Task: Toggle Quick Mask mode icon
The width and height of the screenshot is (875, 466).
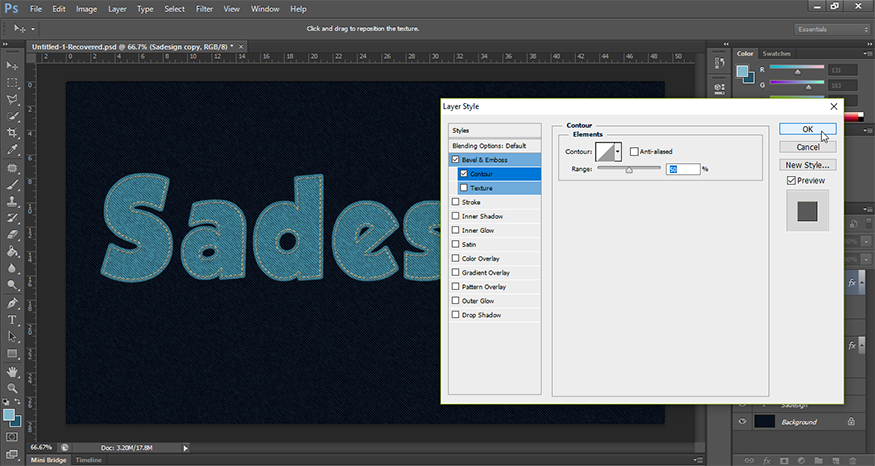Action: [x=12, y=437]
